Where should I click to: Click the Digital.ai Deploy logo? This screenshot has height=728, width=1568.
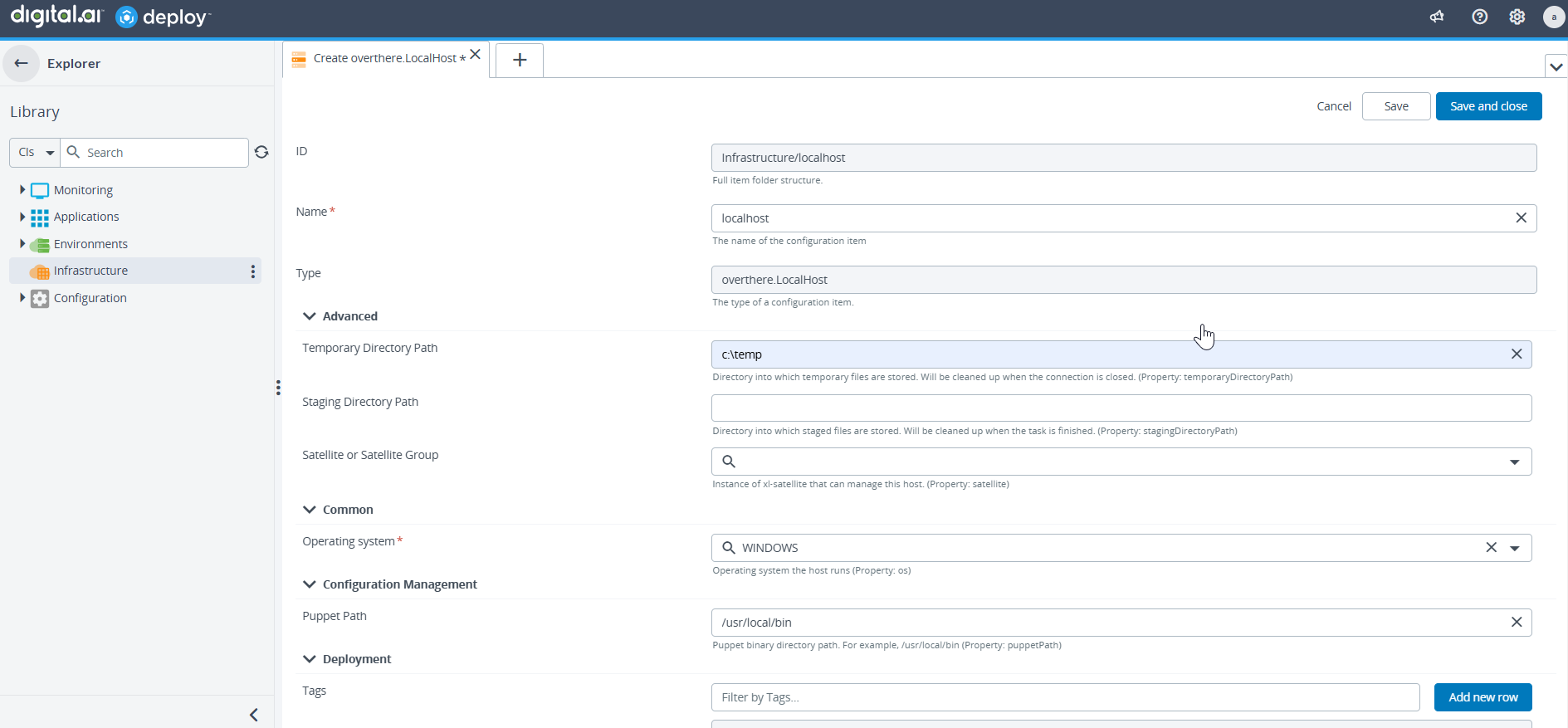pos(110,17)
